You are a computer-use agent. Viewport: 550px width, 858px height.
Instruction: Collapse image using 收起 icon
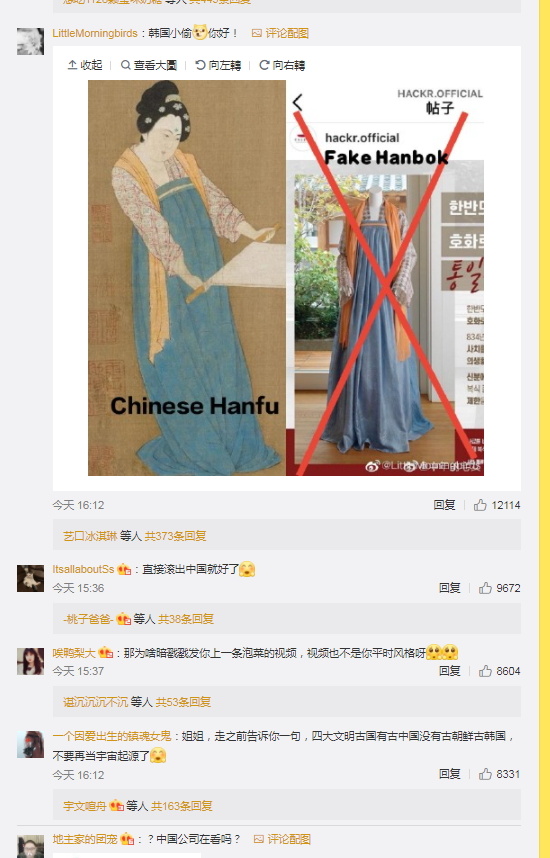click(85, 65)
